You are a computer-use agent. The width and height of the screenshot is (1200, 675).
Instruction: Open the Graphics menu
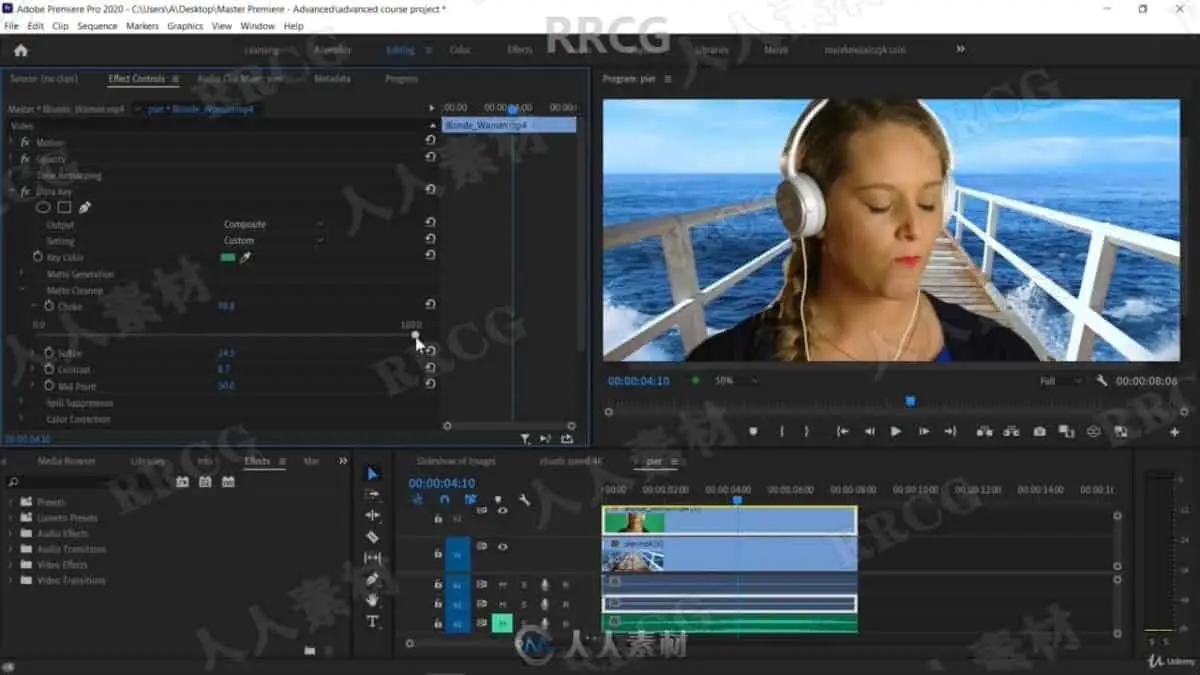[x=185, y=26]
